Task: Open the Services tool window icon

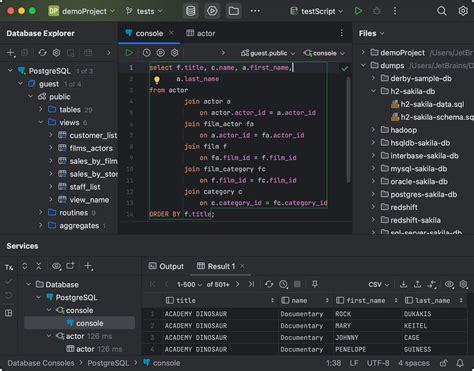Action: (x=212, y=11)
